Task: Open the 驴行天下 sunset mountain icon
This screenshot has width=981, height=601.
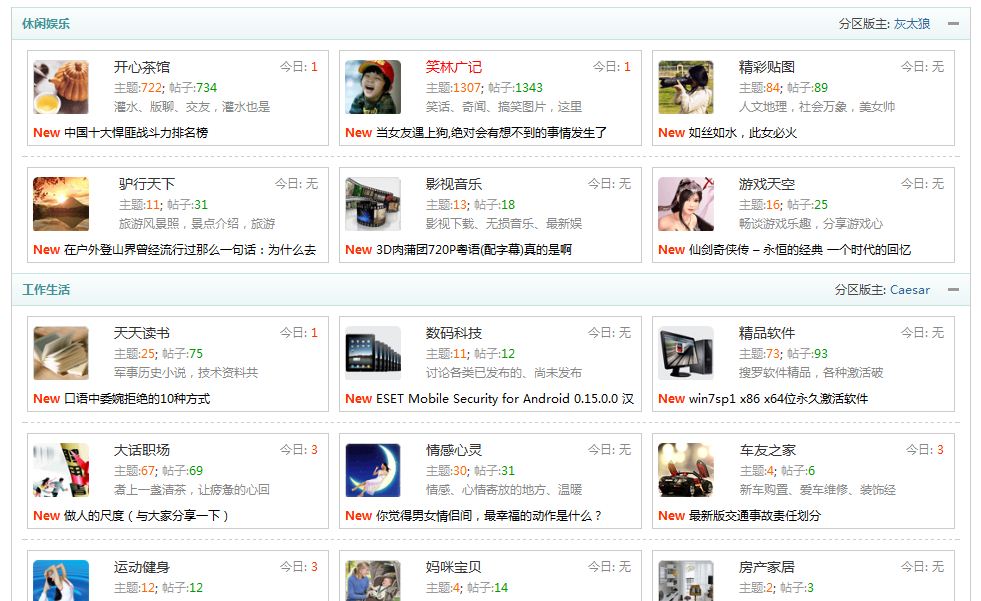Action: tap(61, 204)
